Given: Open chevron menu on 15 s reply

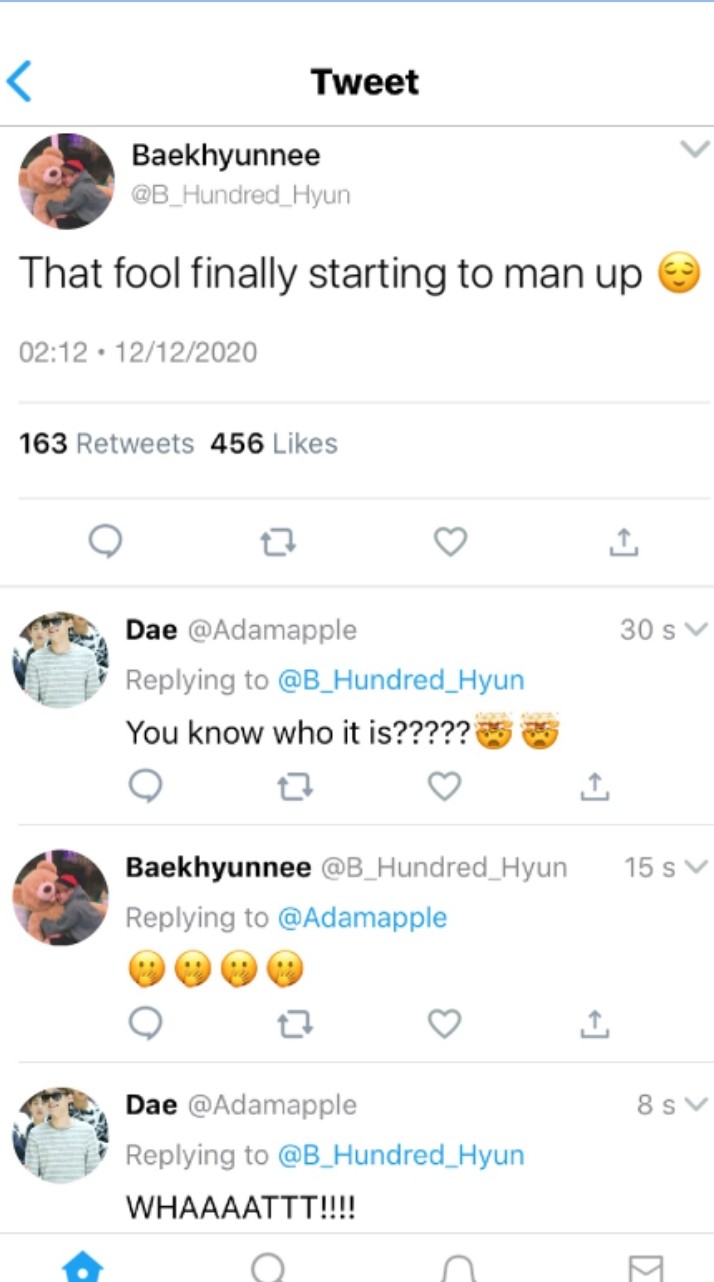Looking at the screenshot, I should (x=697, y=867).
